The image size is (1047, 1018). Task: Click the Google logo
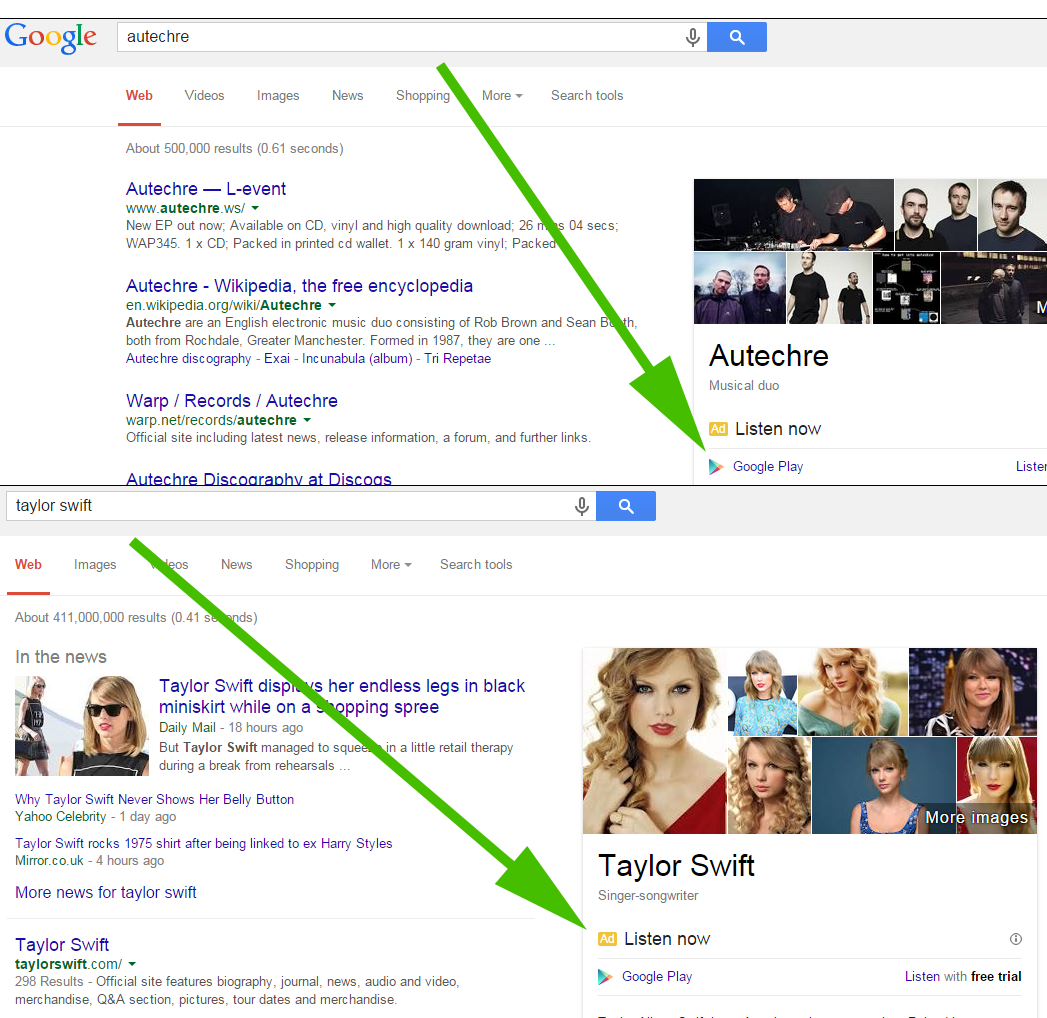coord(50,37)
